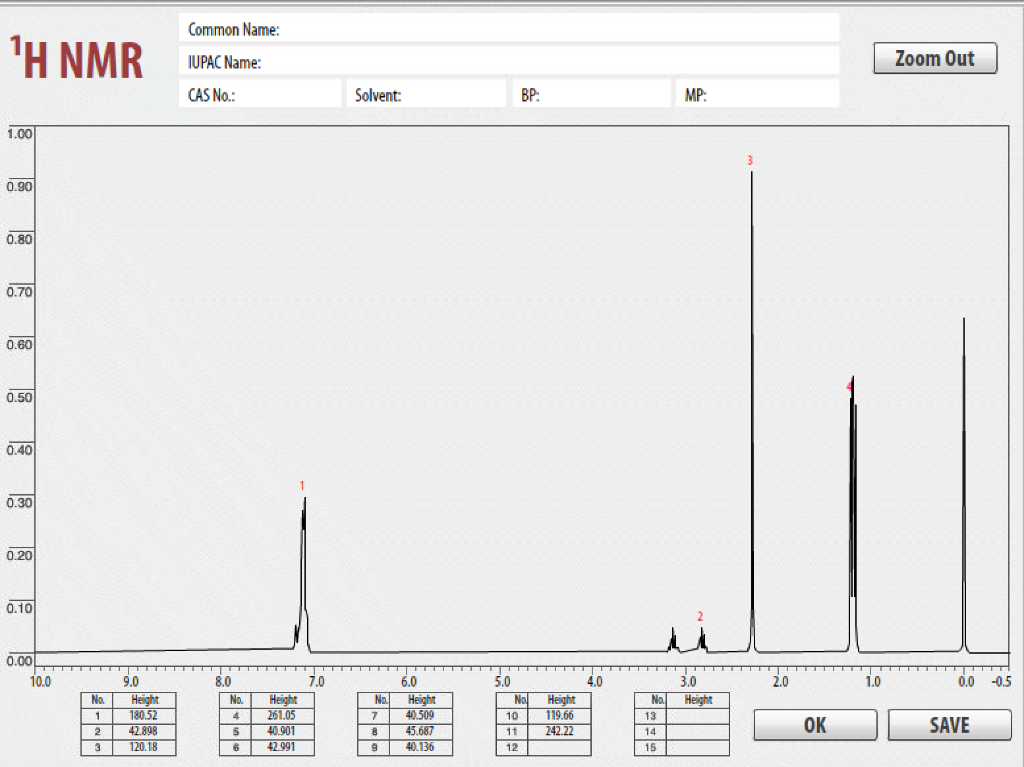Viewport: 1024px width, 767px height.
Task: Select height value 180.52 in first table
Action: click(x=146, y=716)
